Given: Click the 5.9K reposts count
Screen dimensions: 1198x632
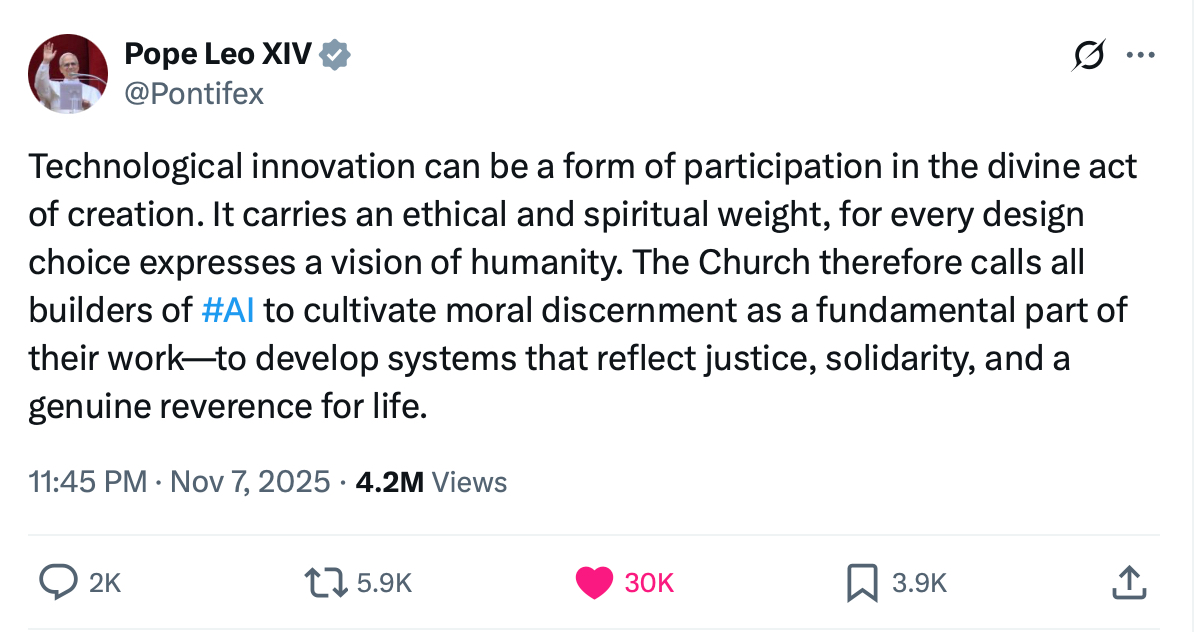Looking at the screenshot, I should pyautogui.click(x=384, y=583).
